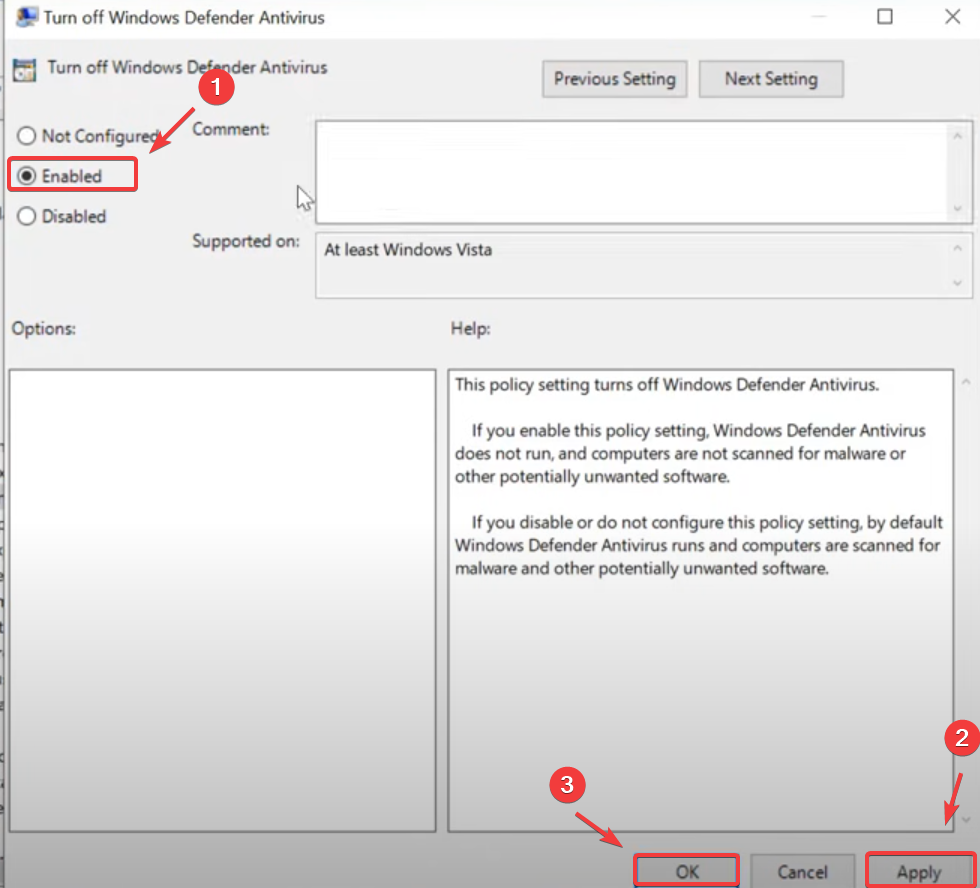Click the Help text 'This policy setting turns off'
Viewport: 980px width, 888px height.
[x=667, y=384]
